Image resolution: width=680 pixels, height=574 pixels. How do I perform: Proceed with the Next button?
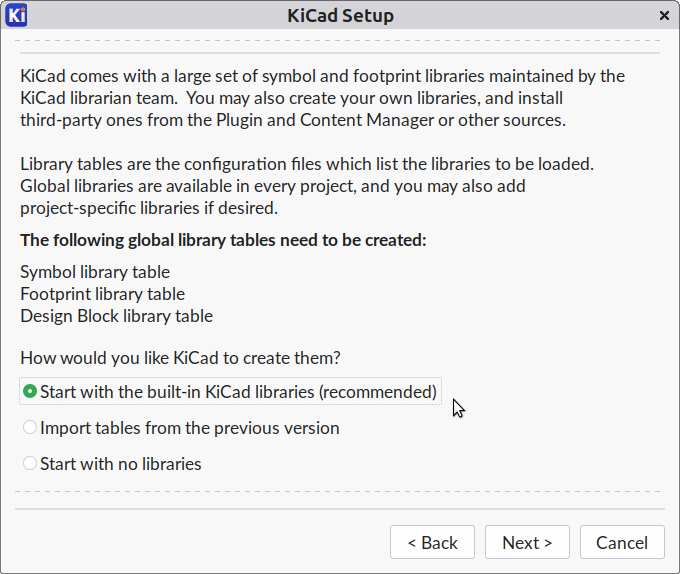tap(527, 542)
